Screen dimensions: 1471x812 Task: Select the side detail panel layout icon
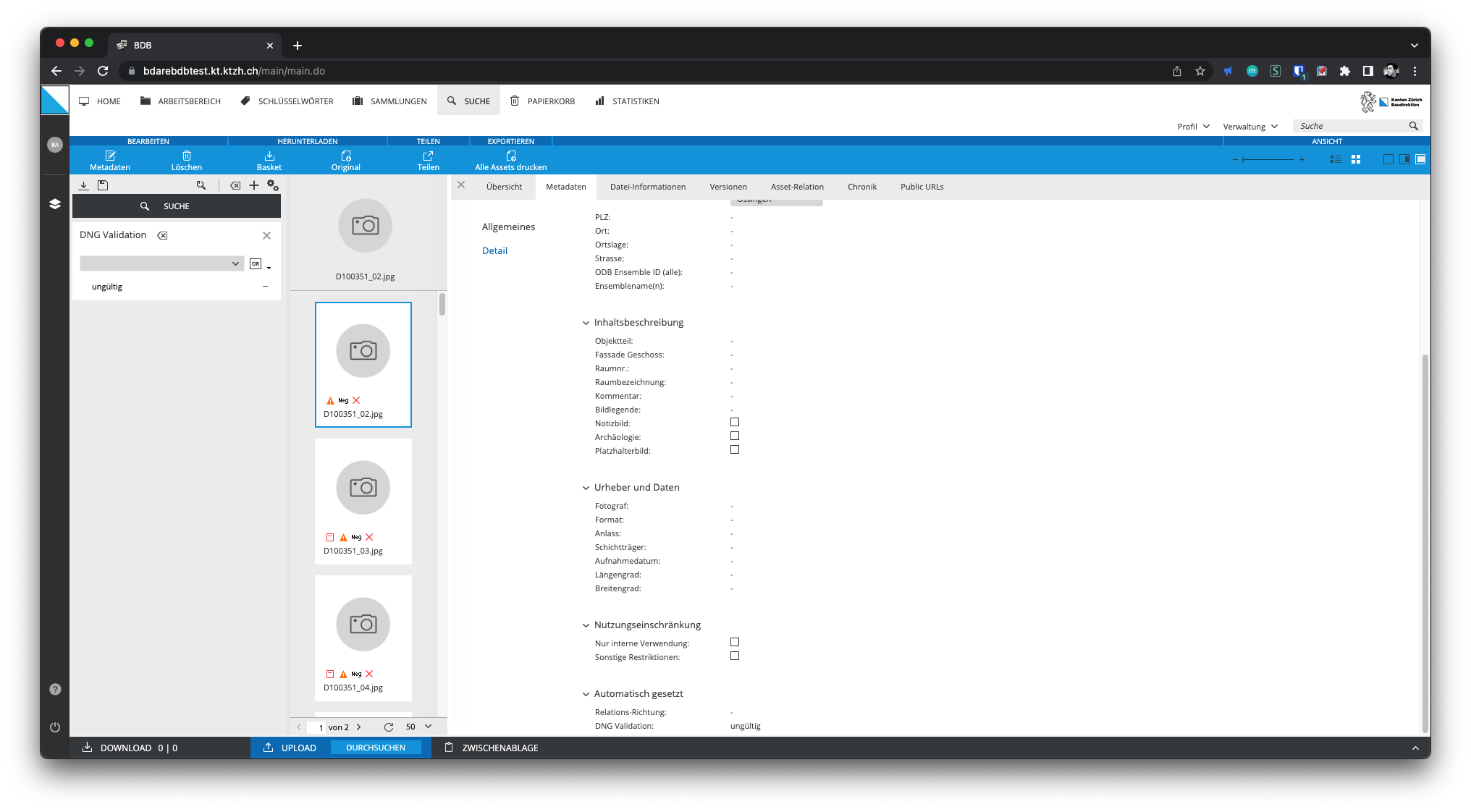pos(1404,159)
